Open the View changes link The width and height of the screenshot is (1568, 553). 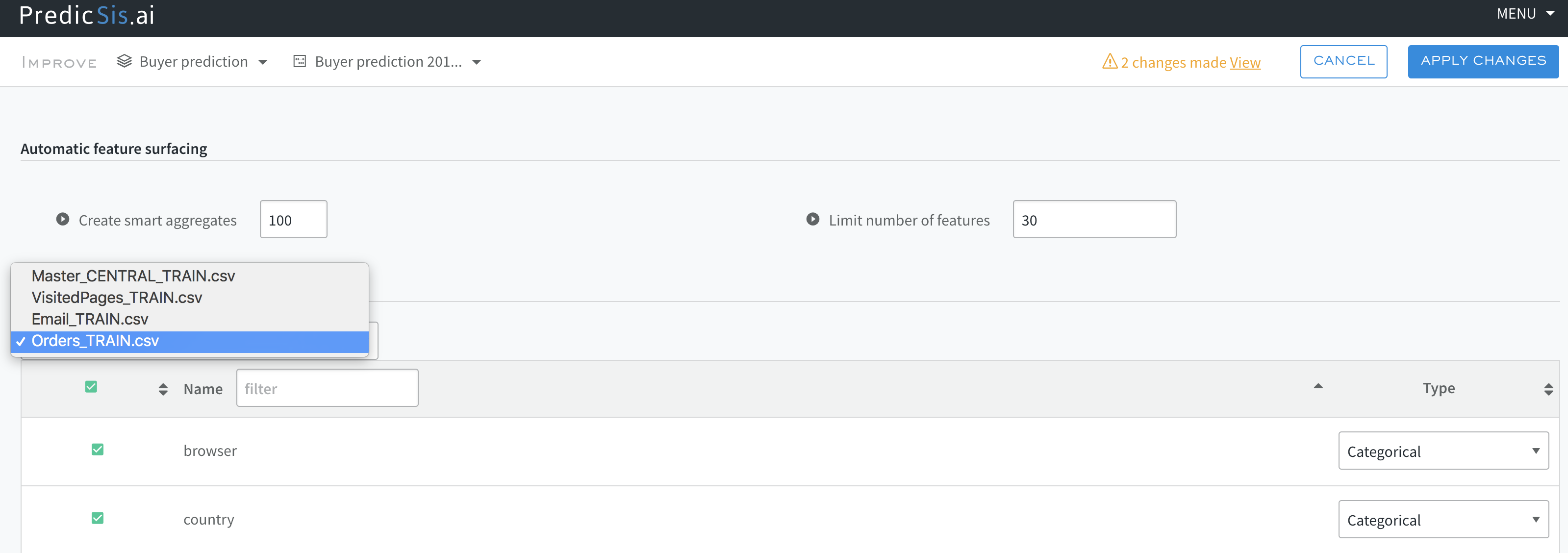point(1244,63)
